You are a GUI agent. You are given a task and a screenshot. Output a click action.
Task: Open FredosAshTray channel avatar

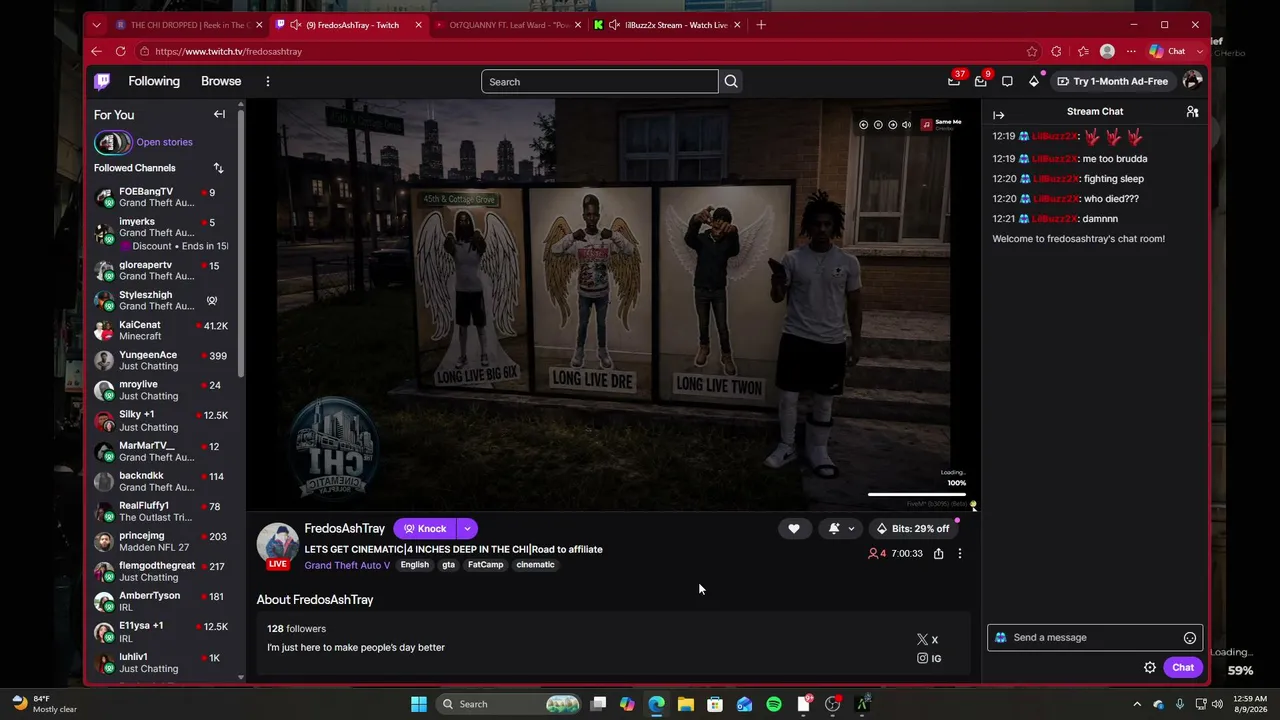tap(278, 544)
